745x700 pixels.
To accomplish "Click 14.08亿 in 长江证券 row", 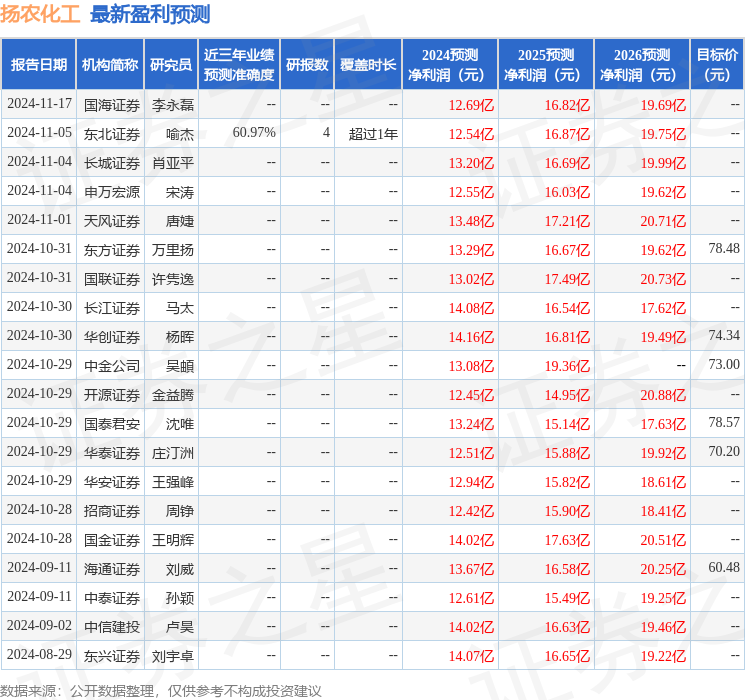I will point(471,308).
